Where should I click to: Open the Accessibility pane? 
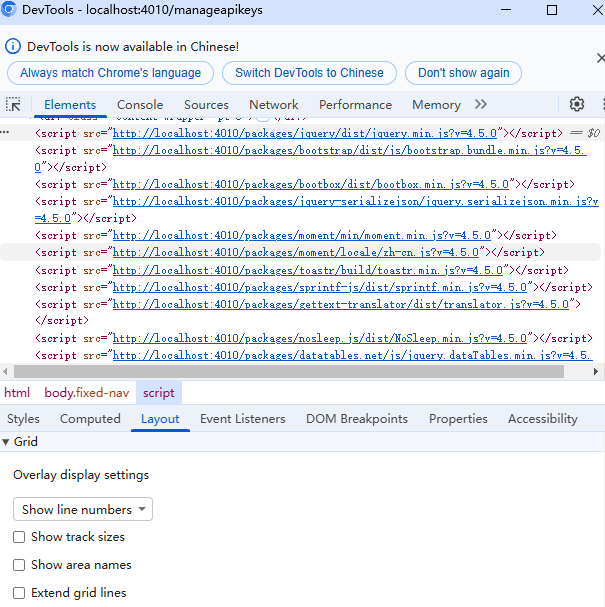543,419
